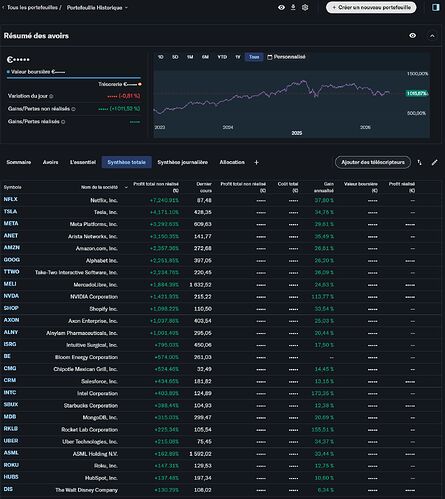
Task: Sort by 'Nom de la société' dropdown arrow
Action: [126, 188]
